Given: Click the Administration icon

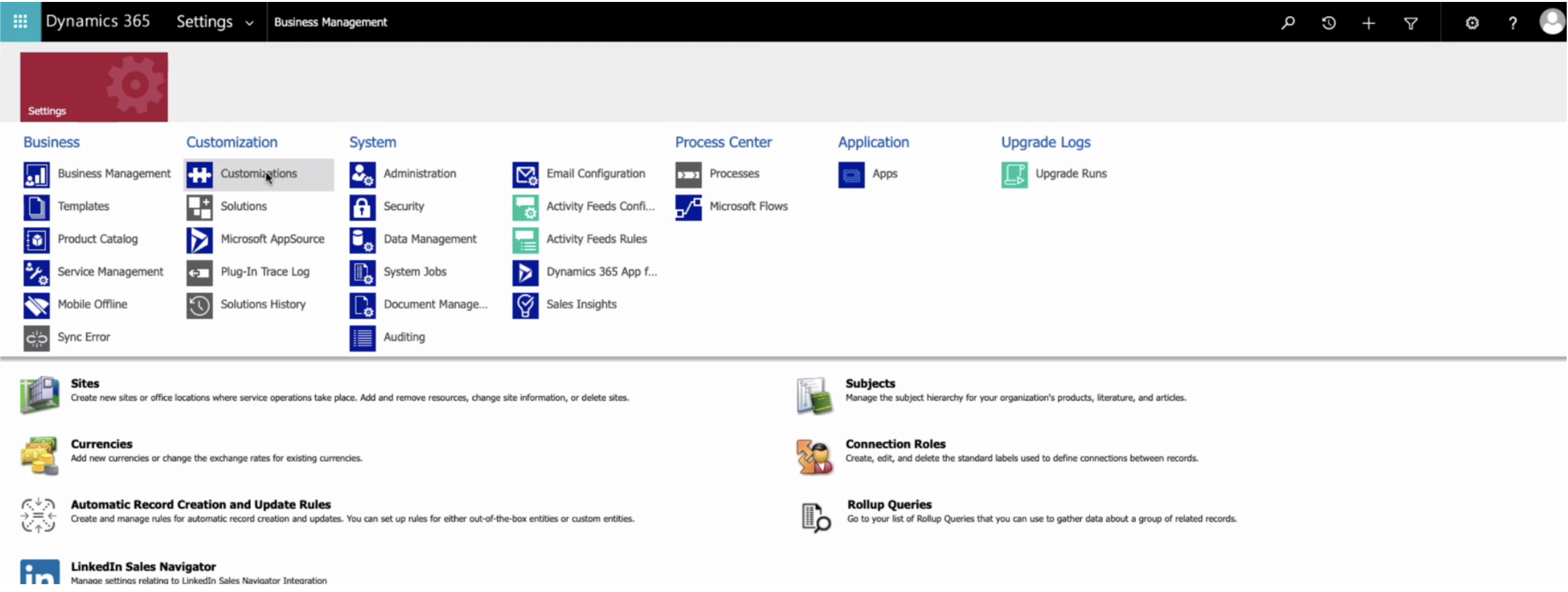Looking at the screenshot, I should pos(362,174).
